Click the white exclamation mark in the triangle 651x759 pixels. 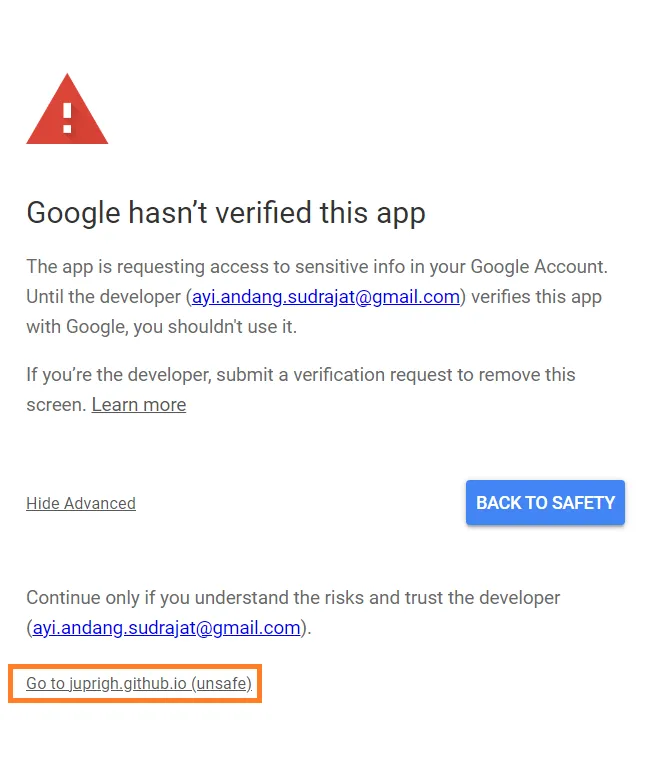click(67, 118)
